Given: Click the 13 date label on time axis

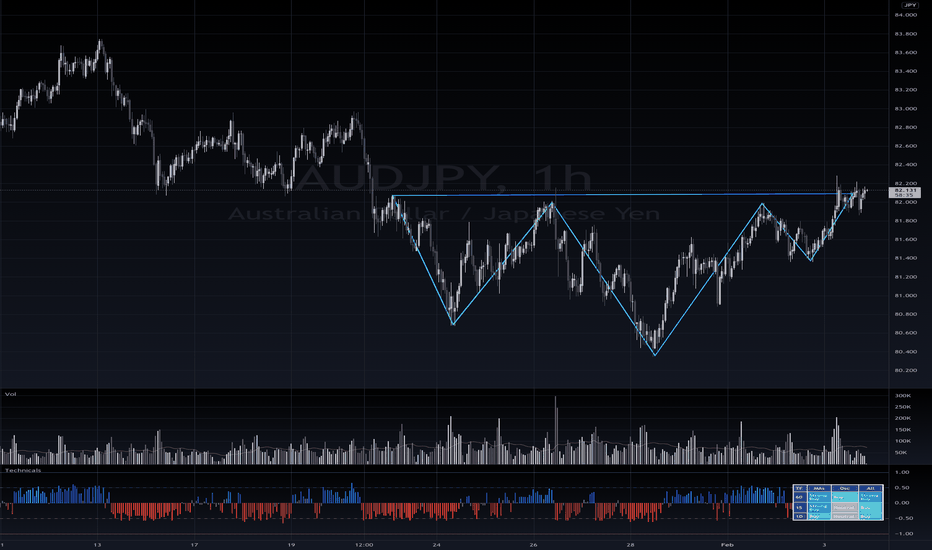Looking at the screenshot, I should (97, 545).
